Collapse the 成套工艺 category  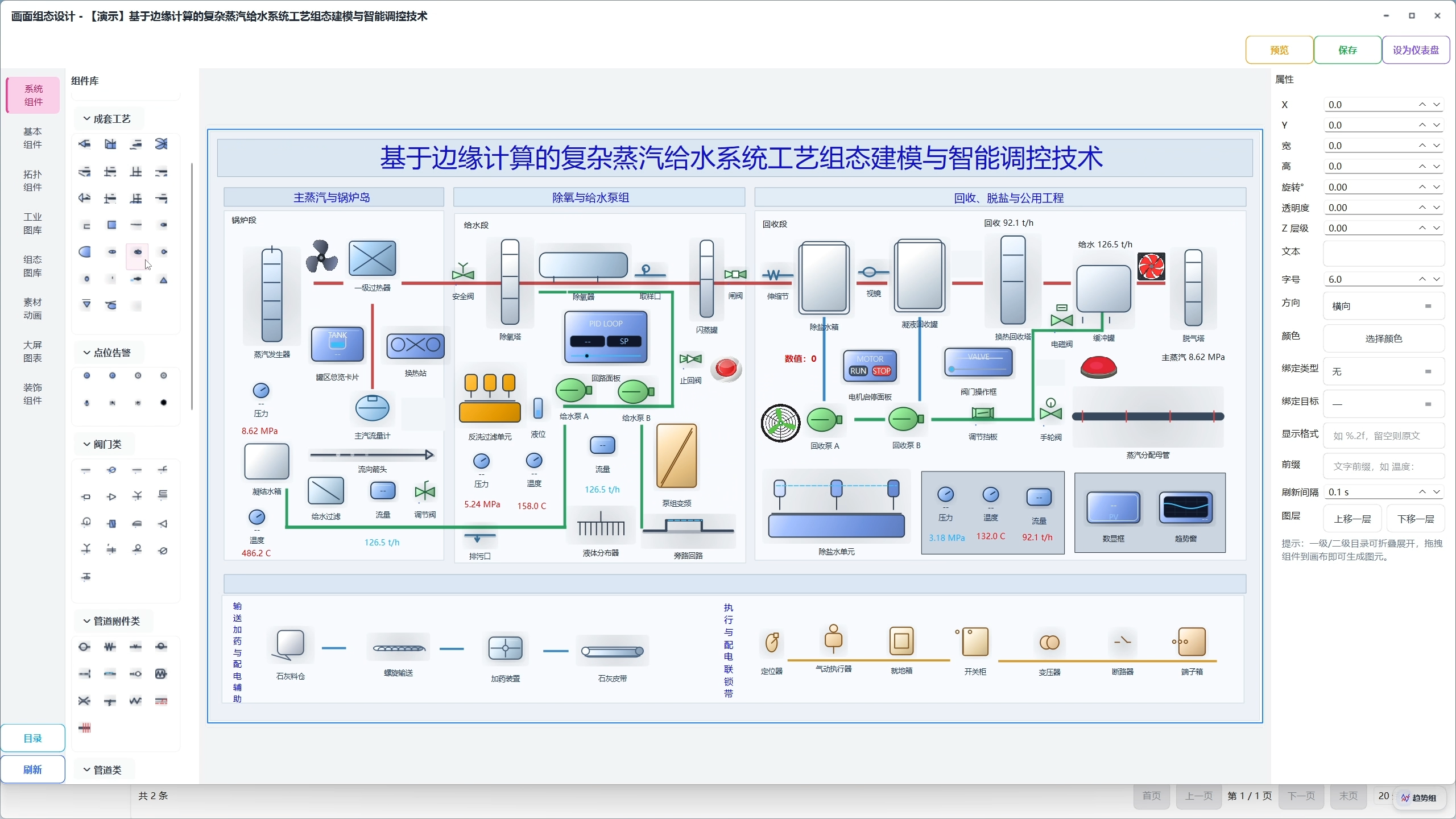coord(108,119)
